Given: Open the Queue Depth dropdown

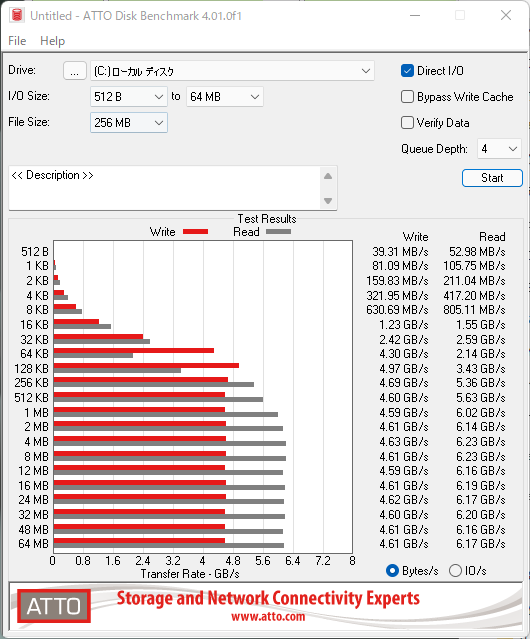Looking at the screenshot, I should tap(499, 149).
